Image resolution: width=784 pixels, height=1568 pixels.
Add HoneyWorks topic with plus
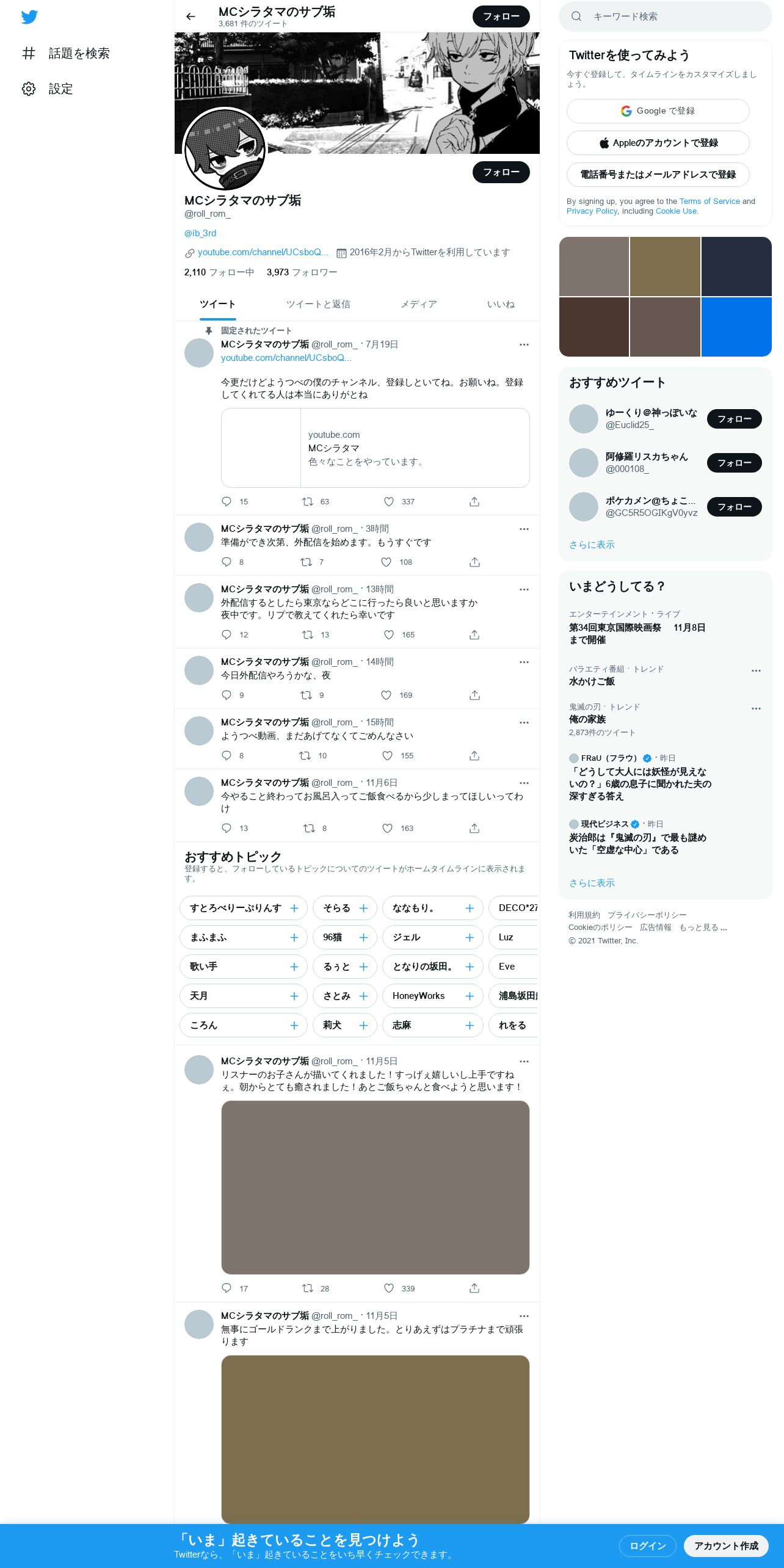(x=470, y=996)
